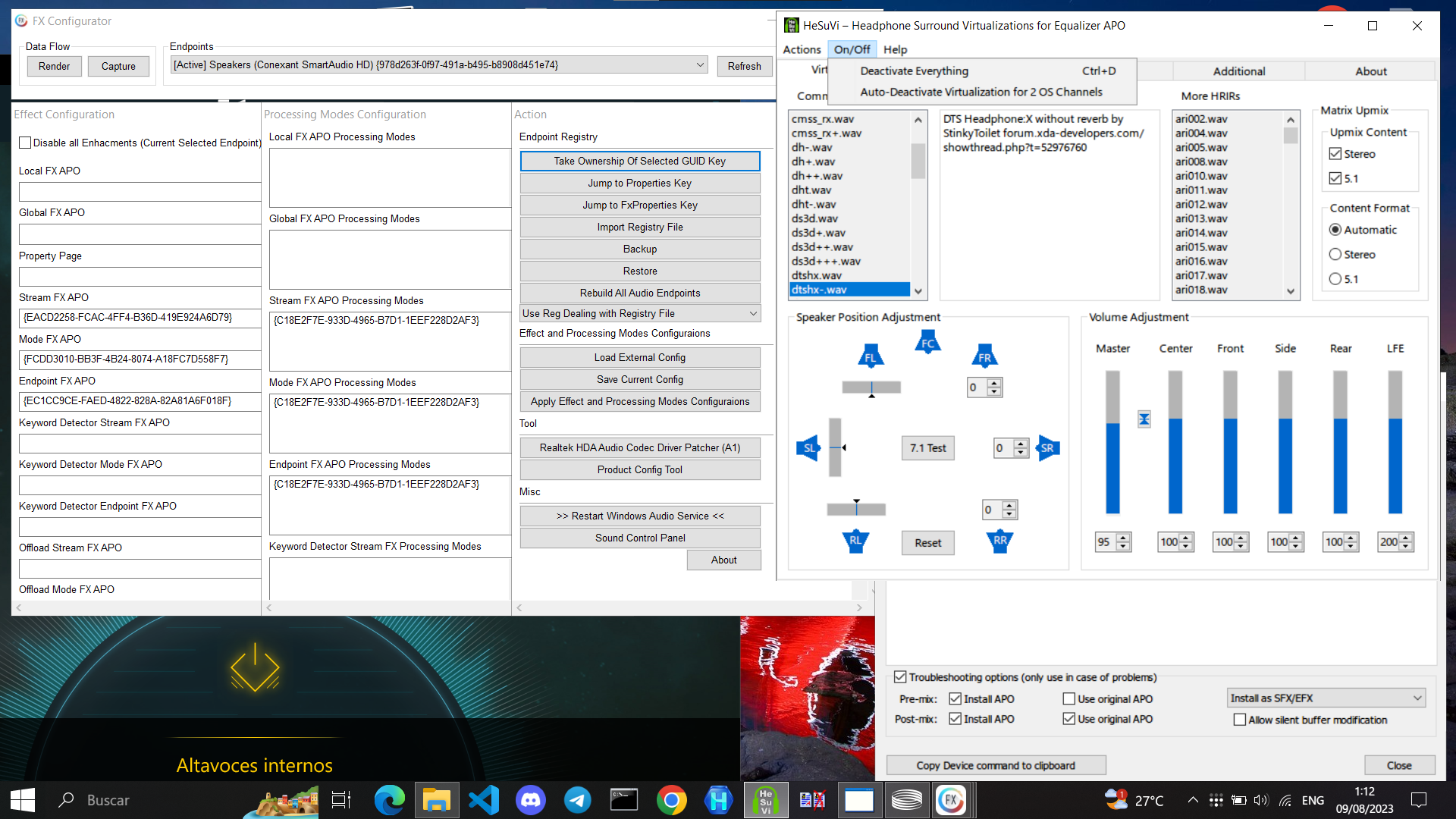The image size is (1456, 819).
Task: Toggle Pre-mix Use original APO checkbox
Action: point(1069,699)
